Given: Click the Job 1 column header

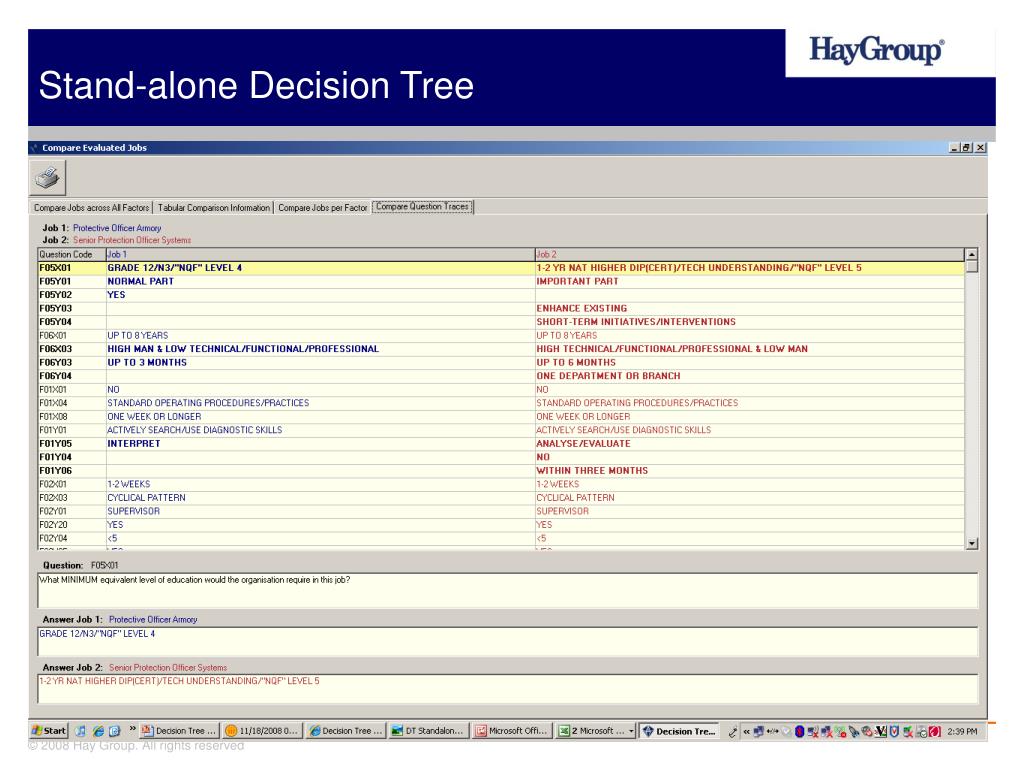Looking at the screenshot, I should [x=320, y=255].
